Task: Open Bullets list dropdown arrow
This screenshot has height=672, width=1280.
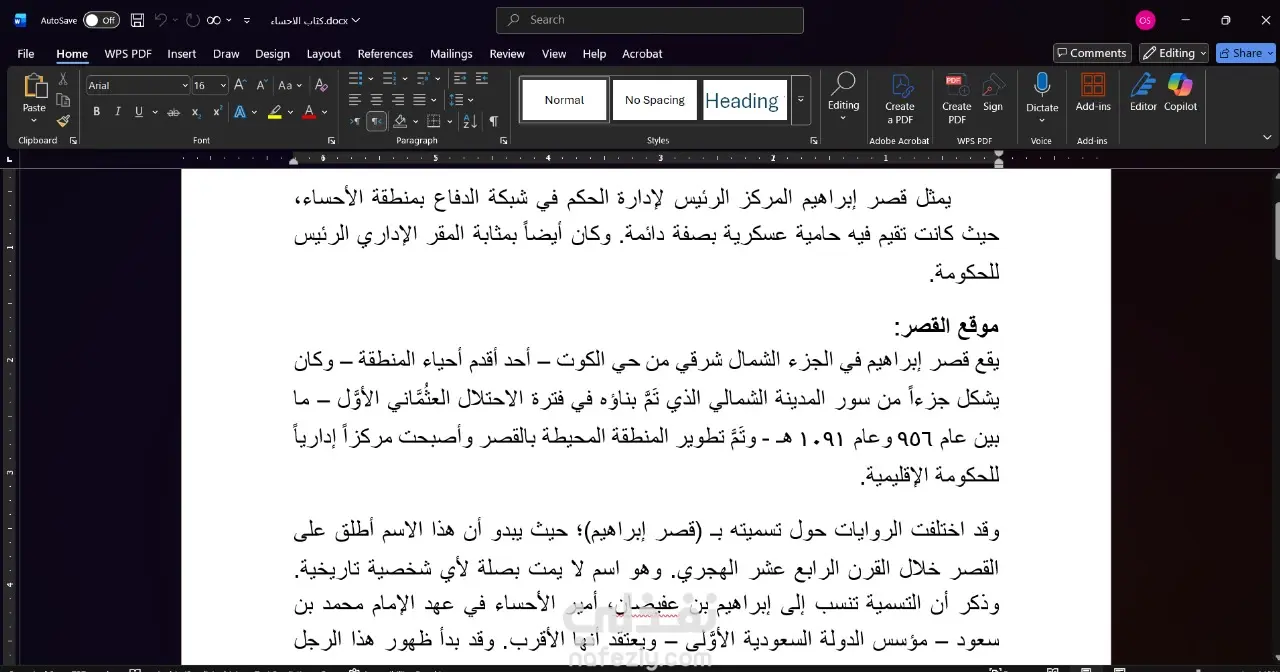Action: pyautogui.click(x=370, y=78)
